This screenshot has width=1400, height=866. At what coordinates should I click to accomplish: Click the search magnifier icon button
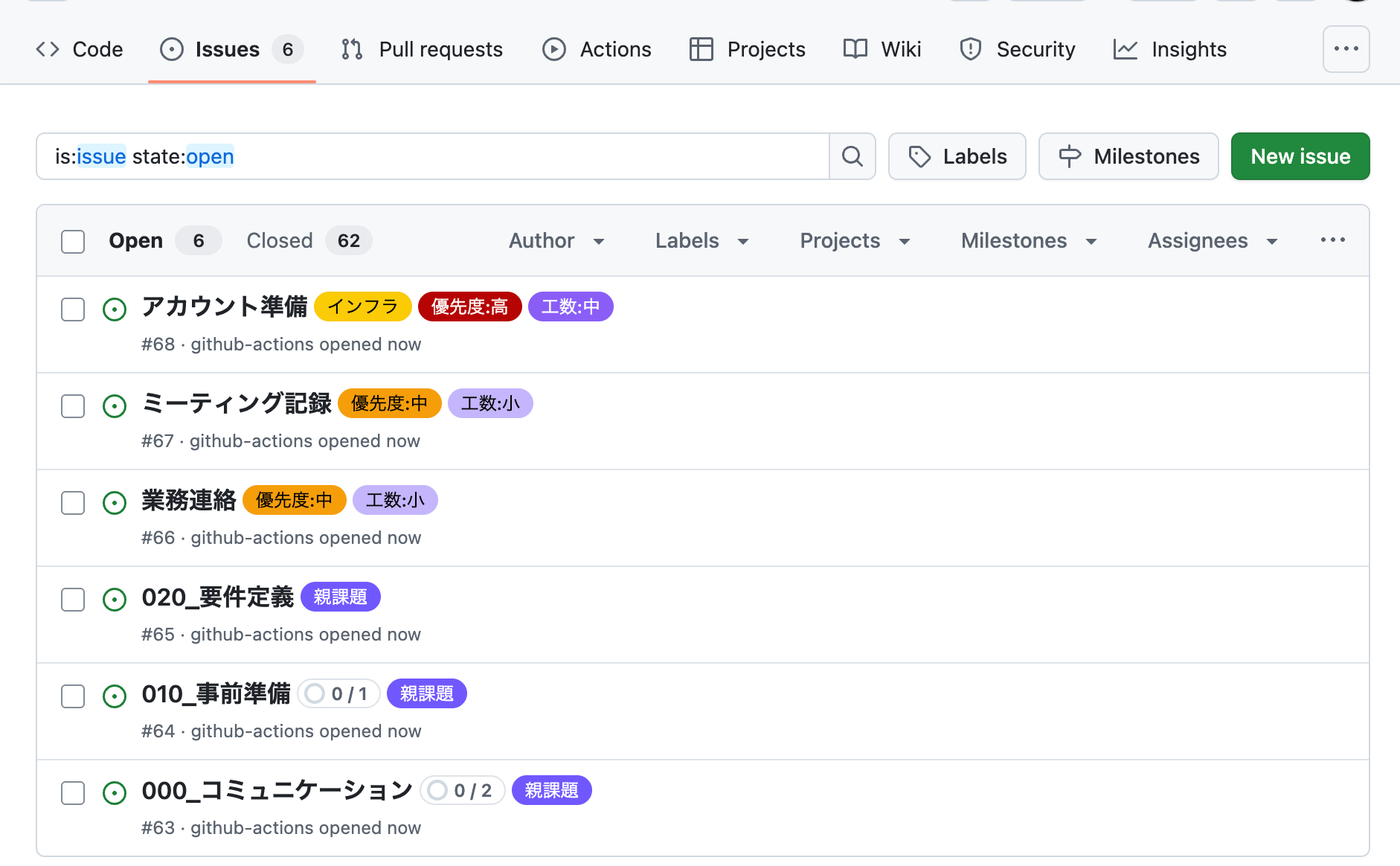852,156
